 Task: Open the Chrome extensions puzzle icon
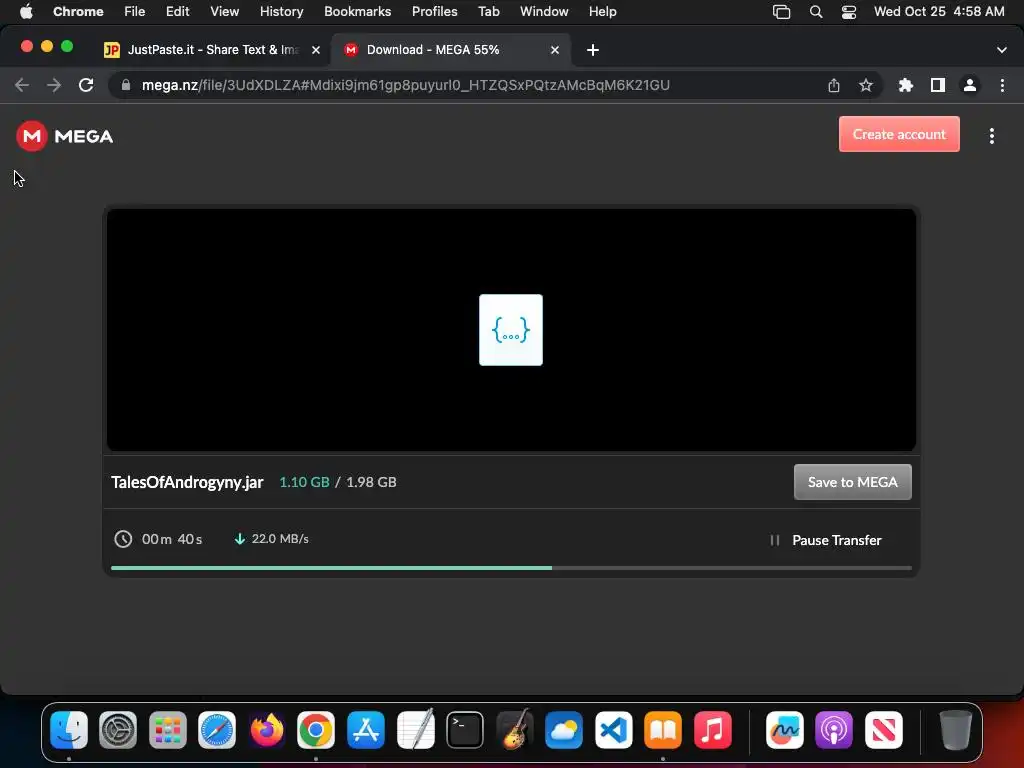[905, 85]
